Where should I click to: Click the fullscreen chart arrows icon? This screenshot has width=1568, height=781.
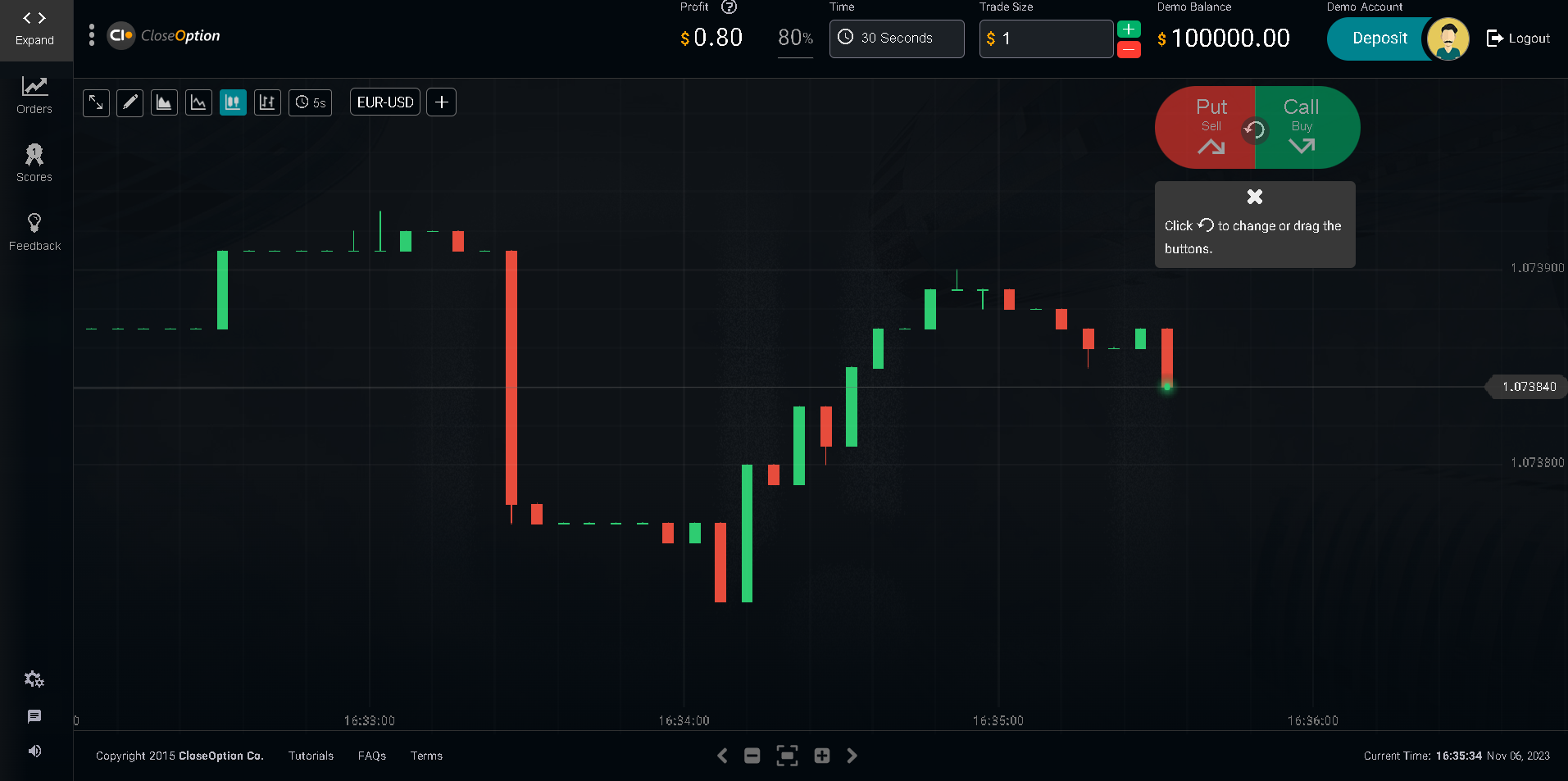[x=96, y=102]
